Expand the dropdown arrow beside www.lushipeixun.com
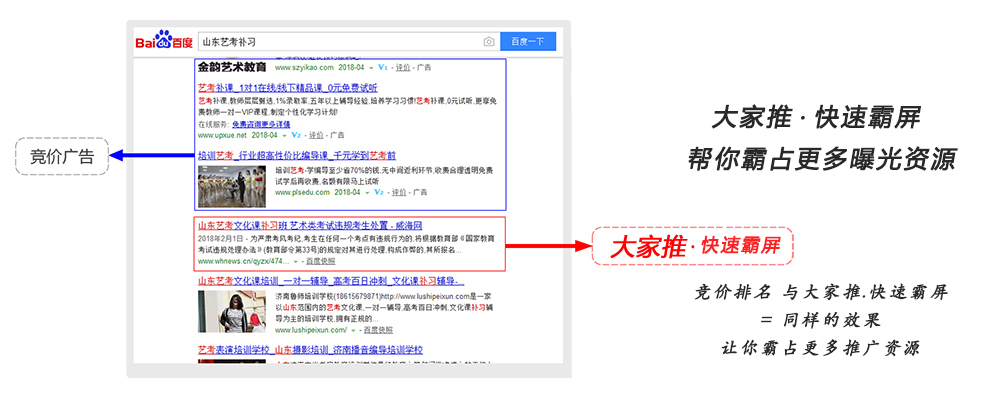 coord(353,330)
